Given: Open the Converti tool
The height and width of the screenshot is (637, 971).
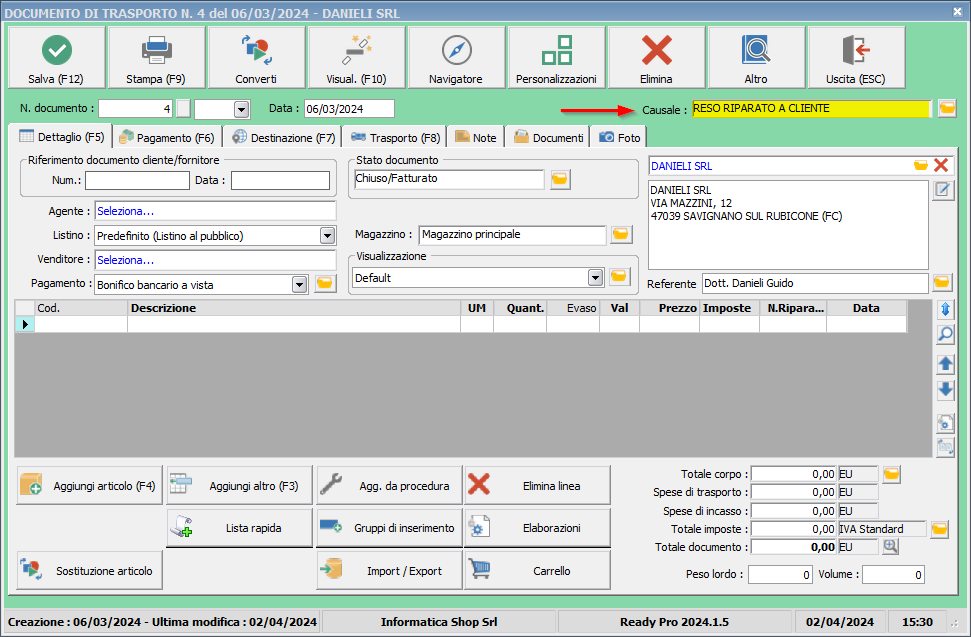Looking at the screenshot, I should [256, 58].
